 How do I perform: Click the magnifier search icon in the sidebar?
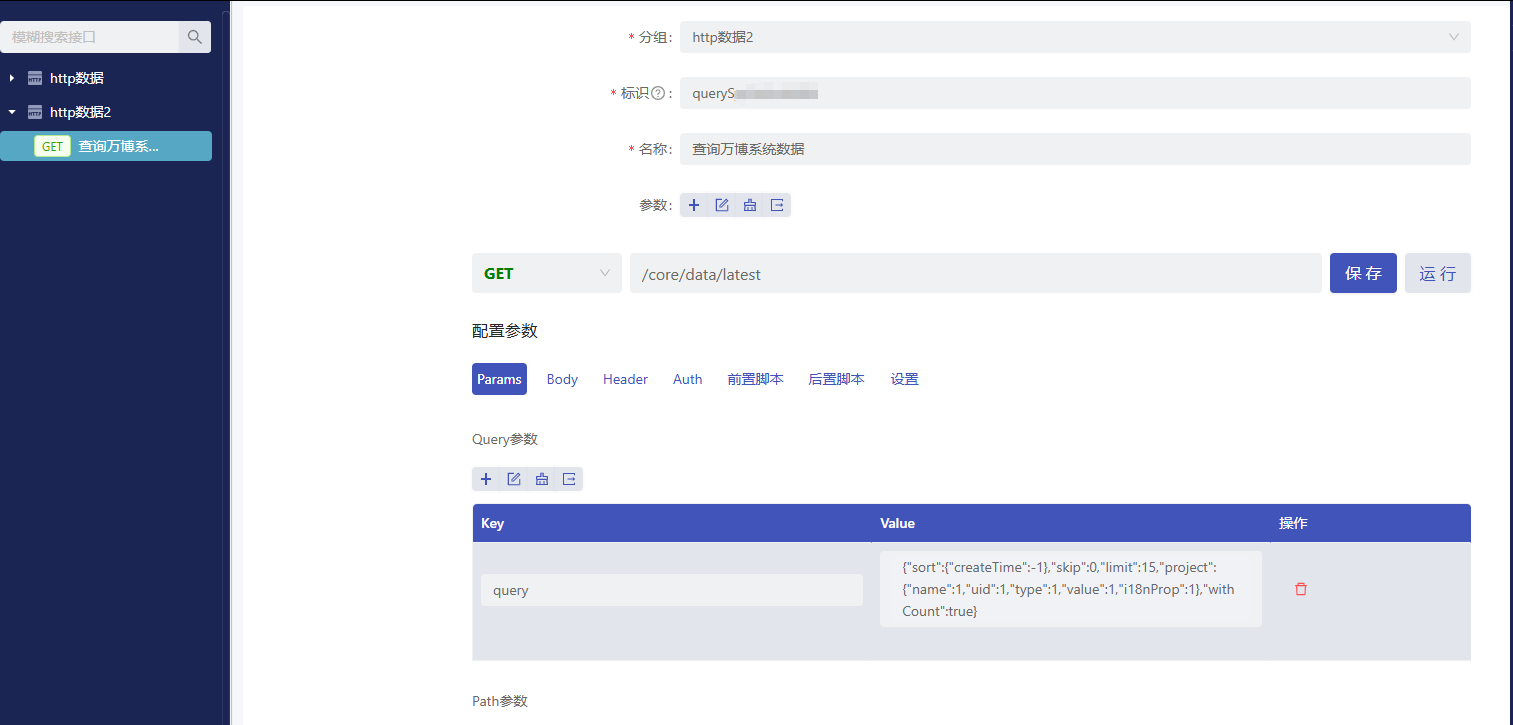click(194, 36)
